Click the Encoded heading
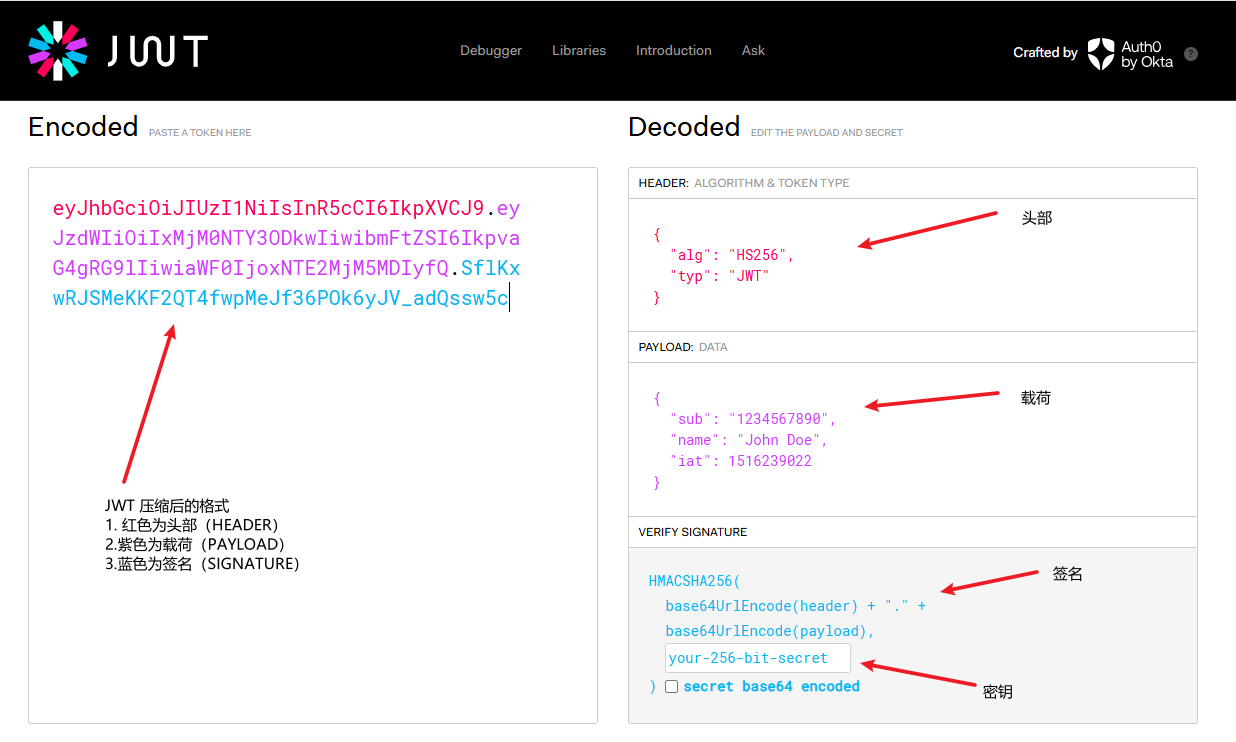 click(83, 127)
